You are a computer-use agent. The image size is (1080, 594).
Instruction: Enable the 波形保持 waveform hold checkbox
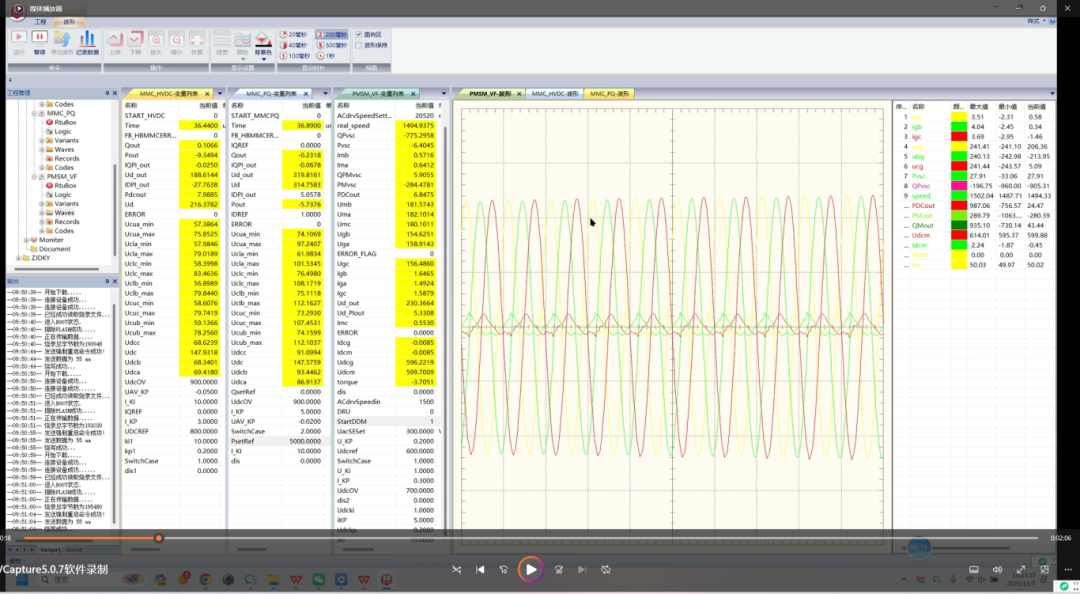point(359,45)
